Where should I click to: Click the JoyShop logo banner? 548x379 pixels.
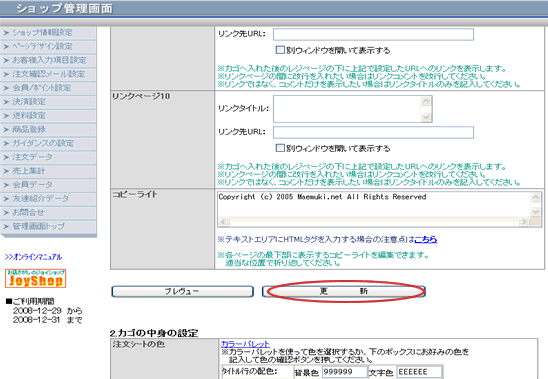pos(35,278)
